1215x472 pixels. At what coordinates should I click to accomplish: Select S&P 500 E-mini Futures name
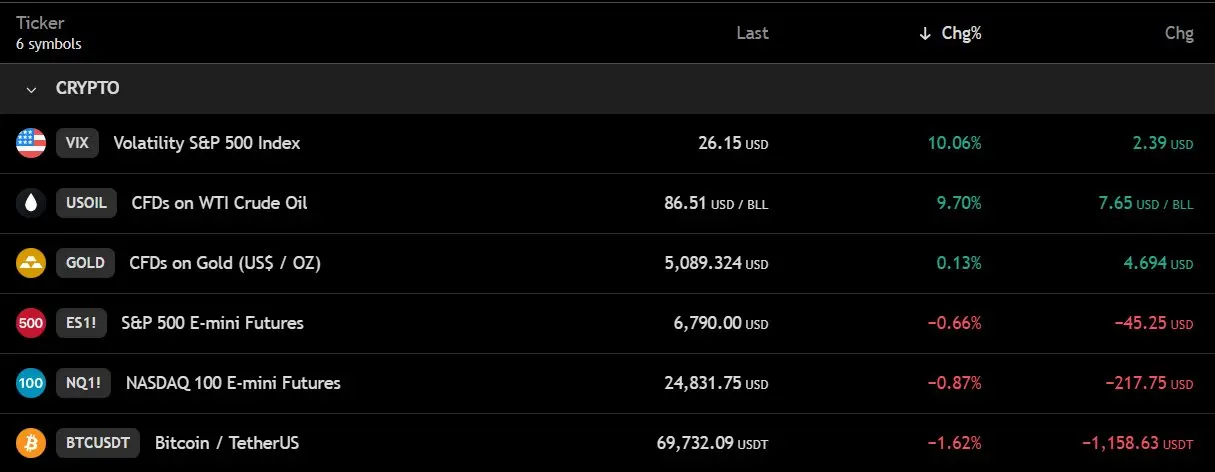(212, 323)
